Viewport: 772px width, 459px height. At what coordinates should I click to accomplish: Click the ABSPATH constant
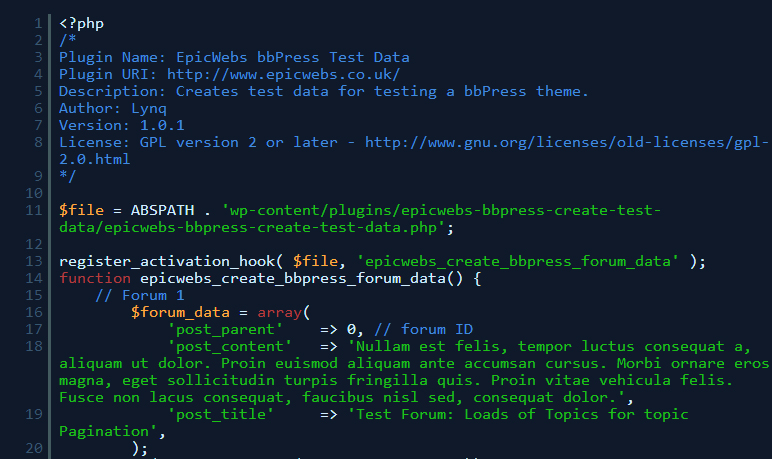(162, 210)
